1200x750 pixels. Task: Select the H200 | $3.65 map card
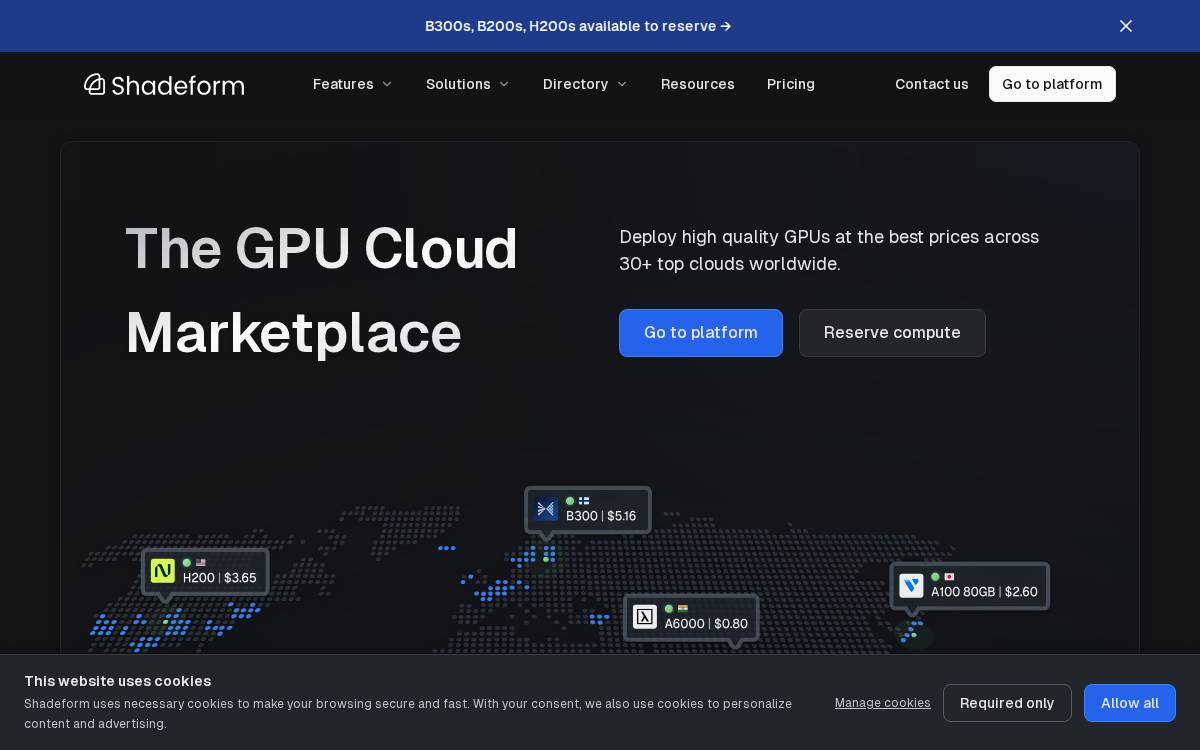pyautogui.click(x=205, y=572)
